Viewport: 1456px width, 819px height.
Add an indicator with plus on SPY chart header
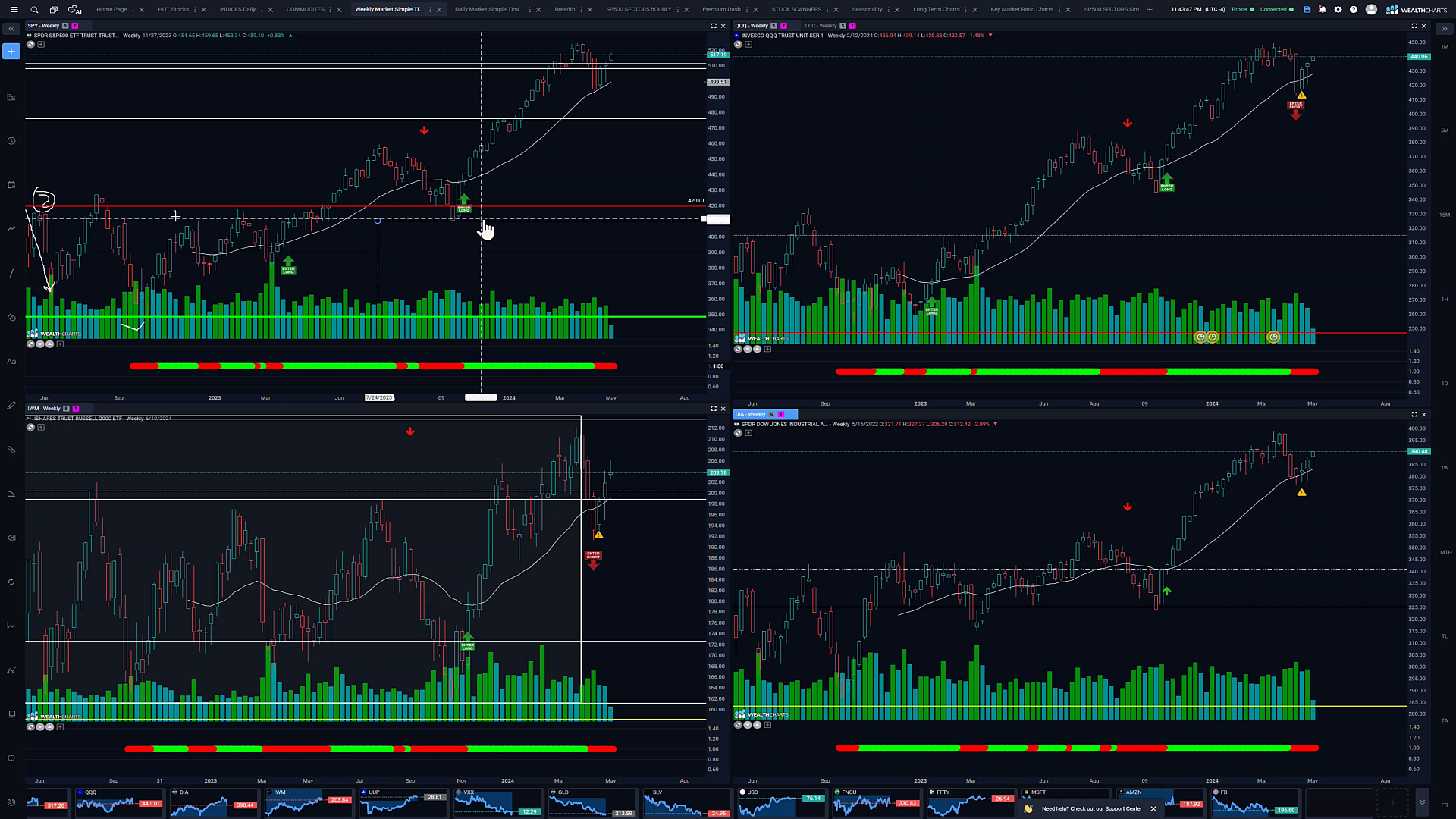[x=41, y=45]
